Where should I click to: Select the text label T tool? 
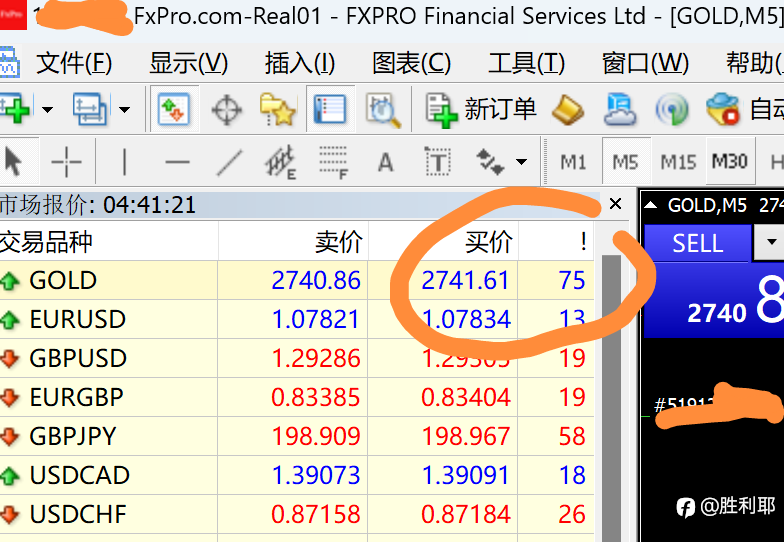tap(438, 162)
